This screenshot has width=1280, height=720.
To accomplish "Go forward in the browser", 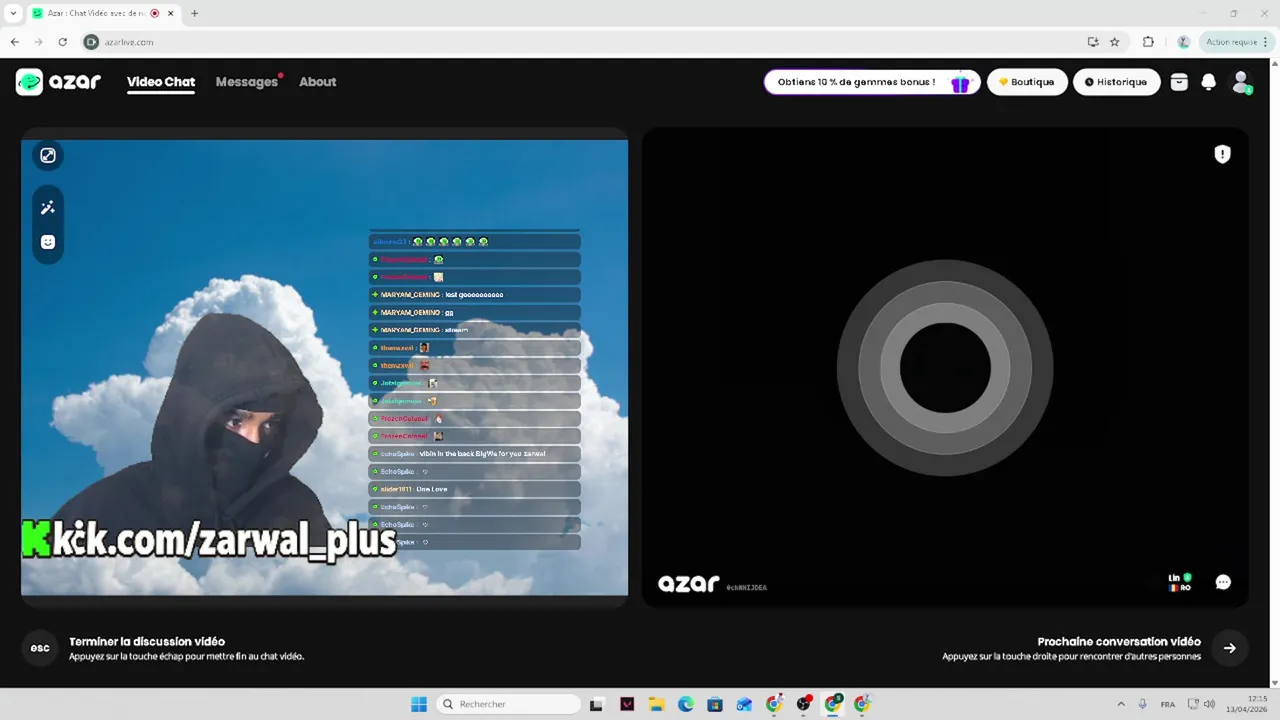I will (x=38, y=42).
